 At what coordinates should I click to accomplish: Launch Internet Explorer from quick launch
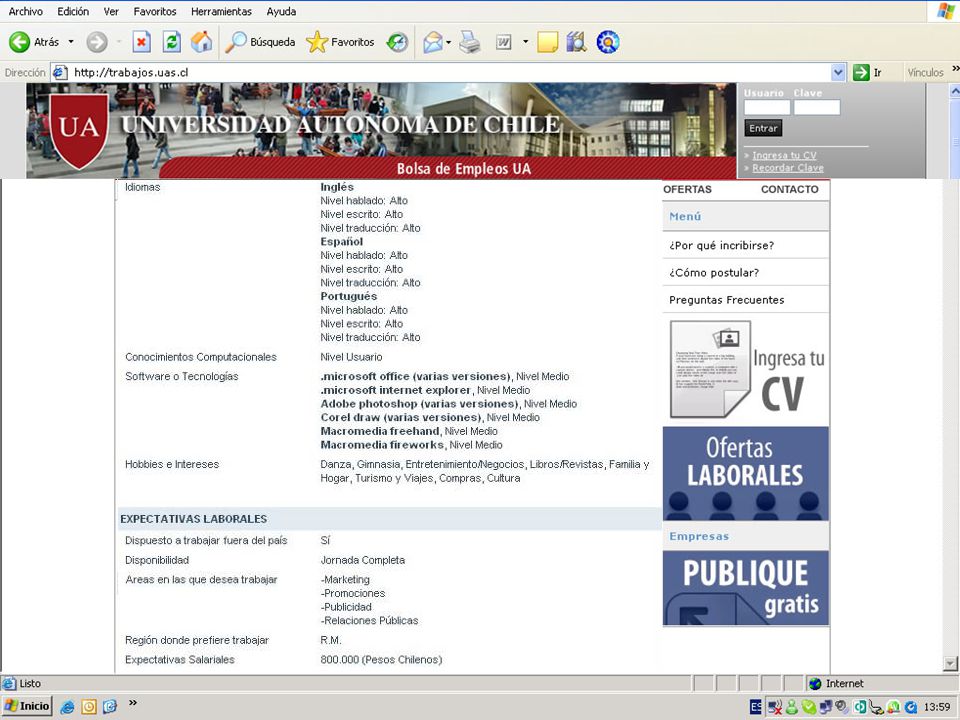[67, 707]
